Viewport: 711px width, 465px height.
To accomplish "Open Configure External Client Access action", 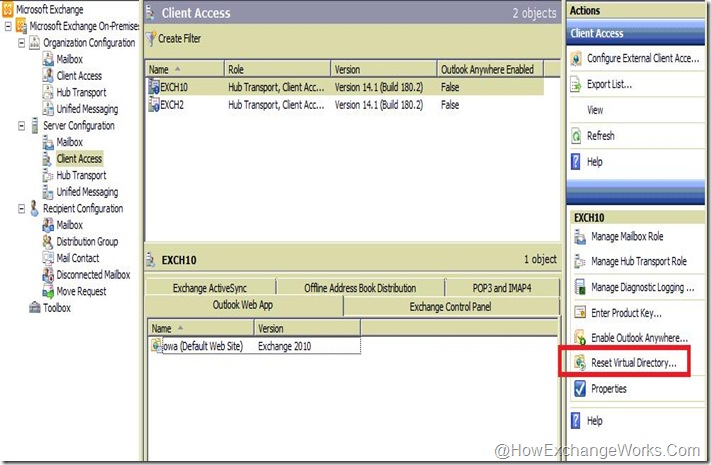I will [x=643, y=58].
